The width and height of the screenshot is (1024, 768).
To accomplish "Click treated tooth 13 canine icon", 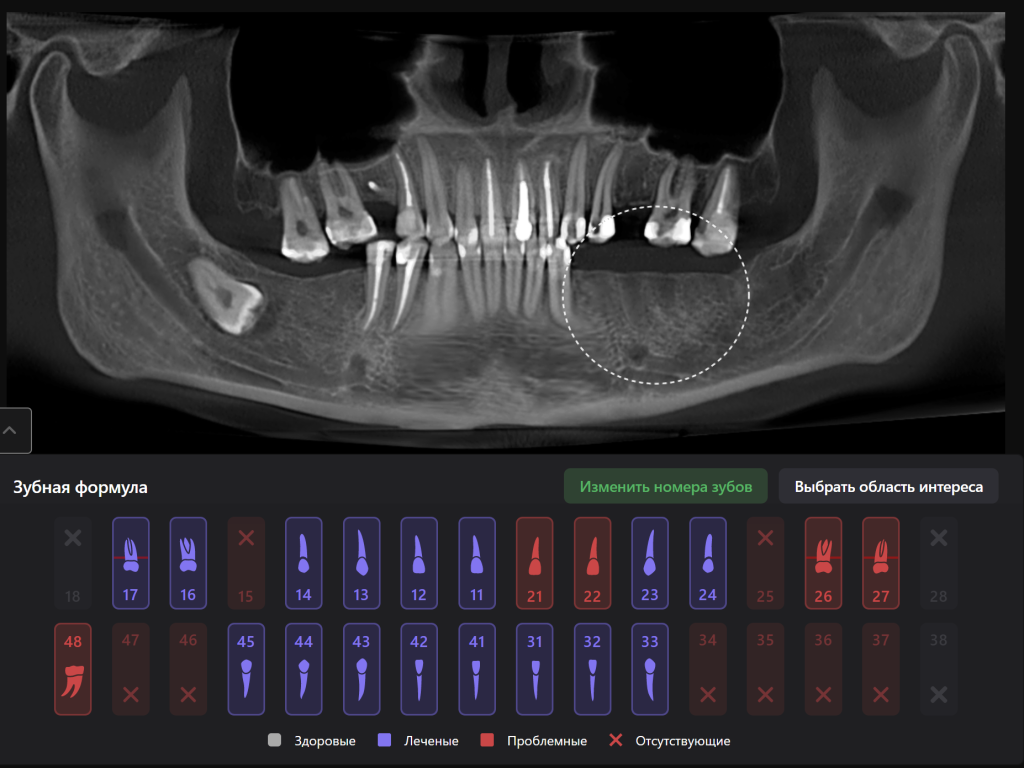I will click(x=361, y=563).
